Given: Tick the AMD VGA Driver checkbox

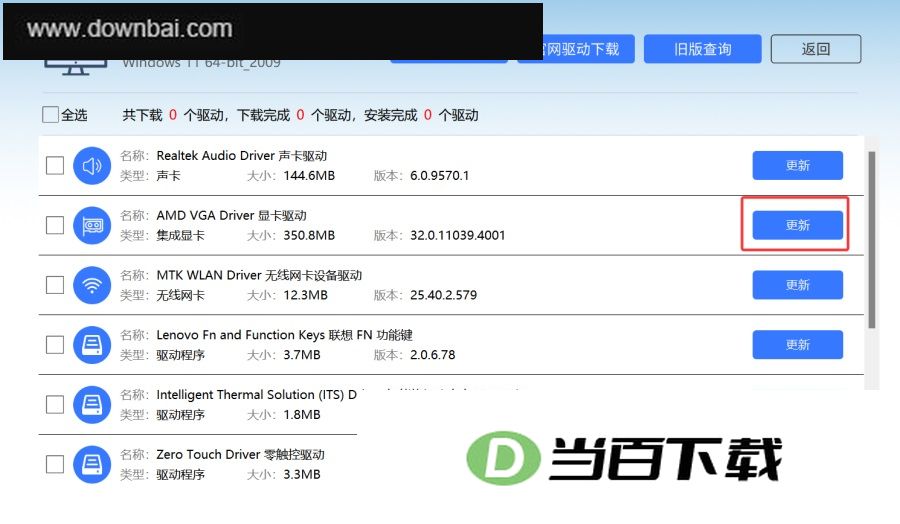Looking at the screenshot, I should 55,226.
